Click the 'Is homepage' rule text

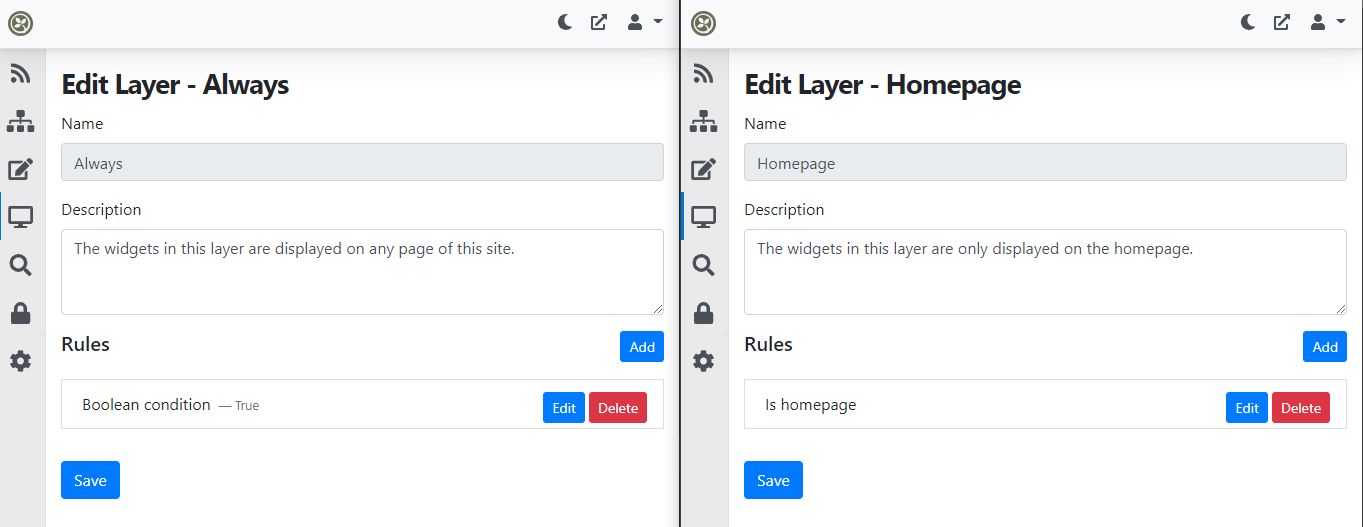tap(811, 405)
